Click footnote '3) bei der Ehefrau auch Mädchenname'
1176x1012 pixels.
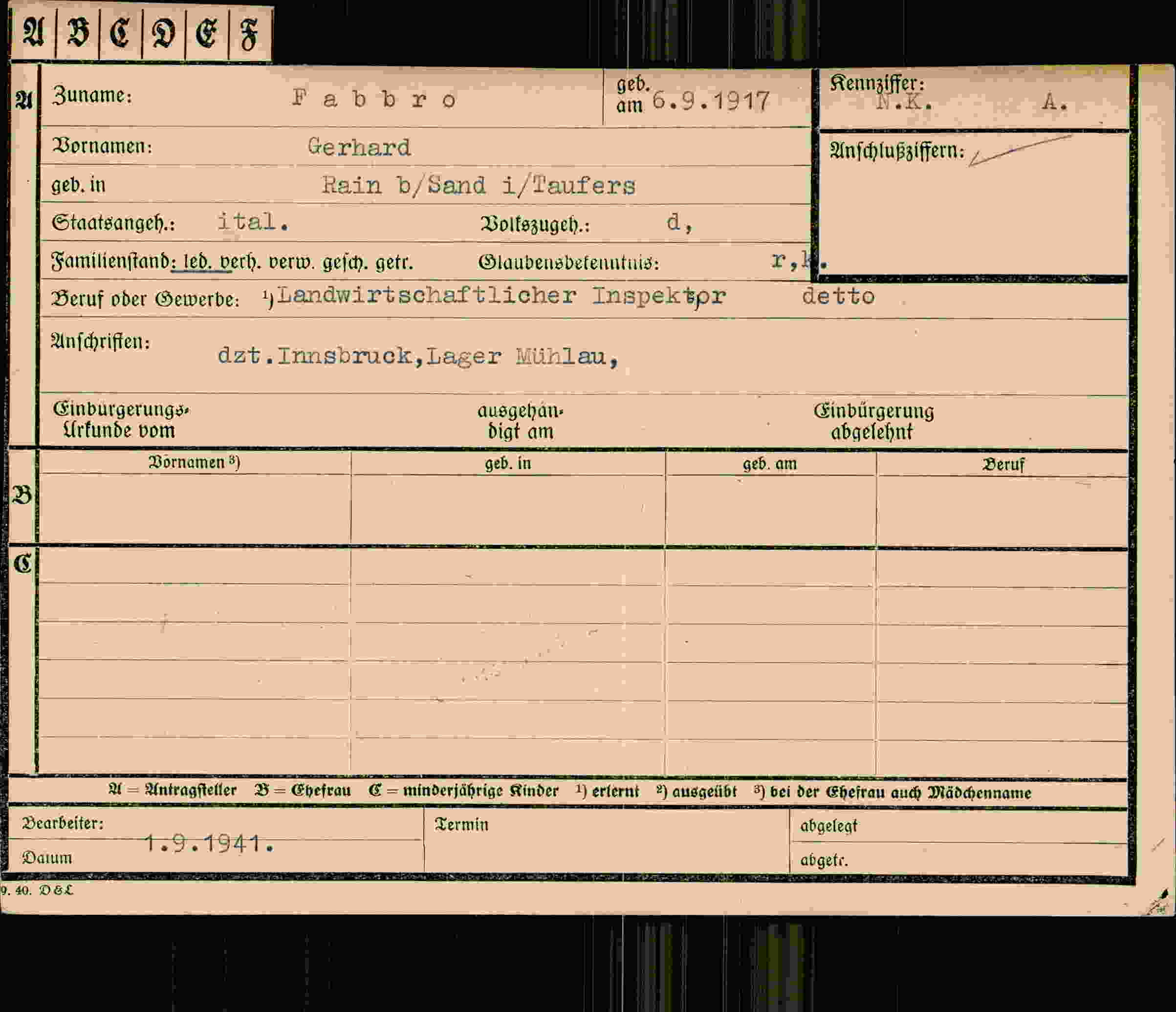coord(893,793)
